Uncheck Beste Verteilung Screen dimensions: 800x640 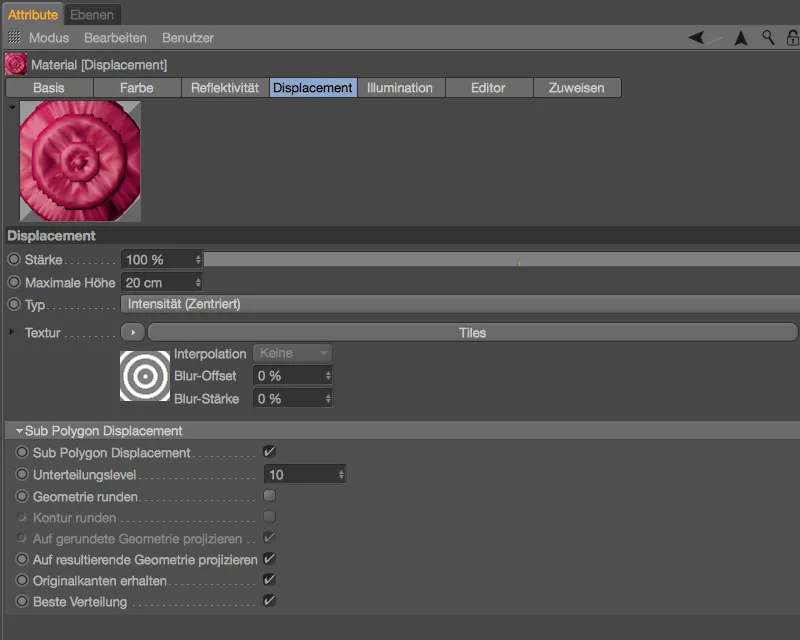(266, 600)
